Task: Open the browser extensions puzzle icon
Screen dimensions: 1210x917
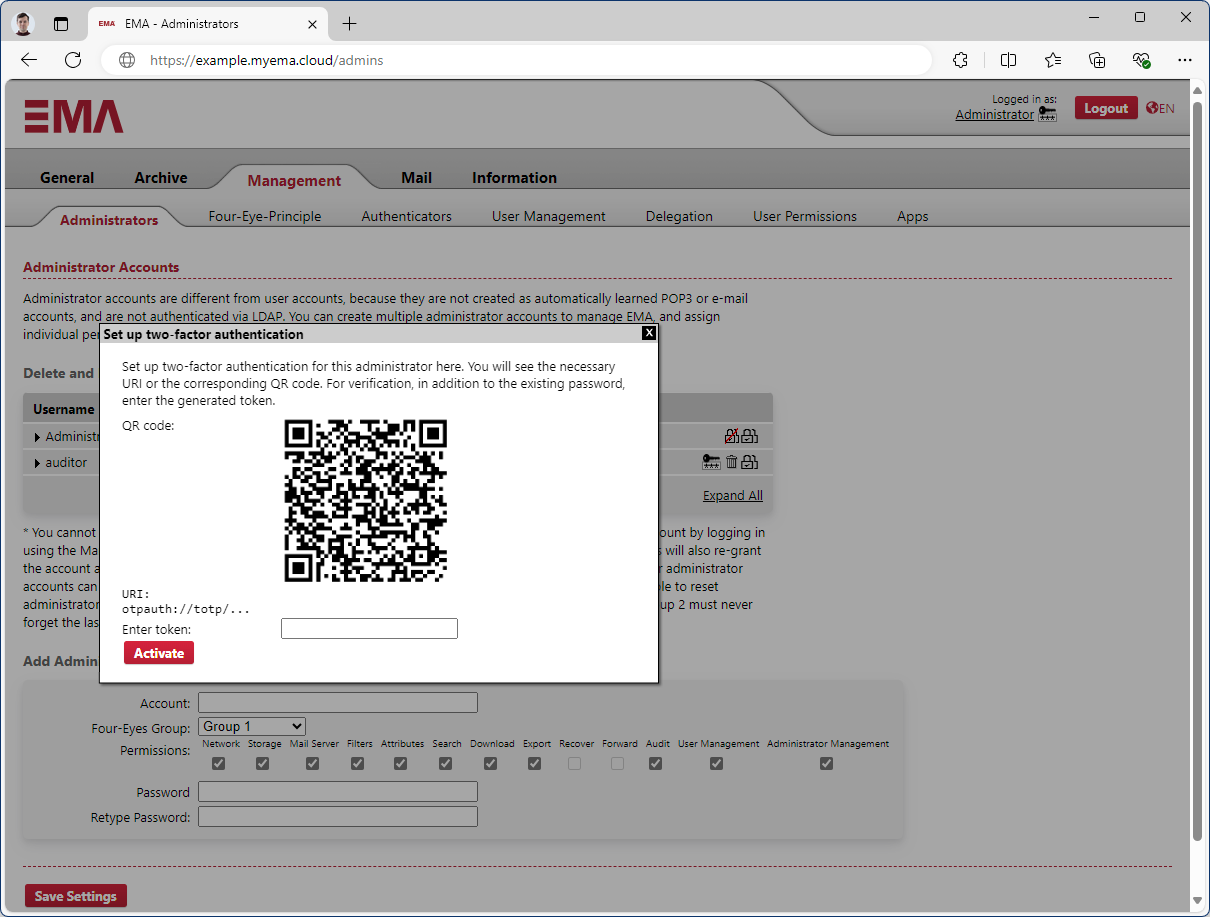Action: coord(960,60)
